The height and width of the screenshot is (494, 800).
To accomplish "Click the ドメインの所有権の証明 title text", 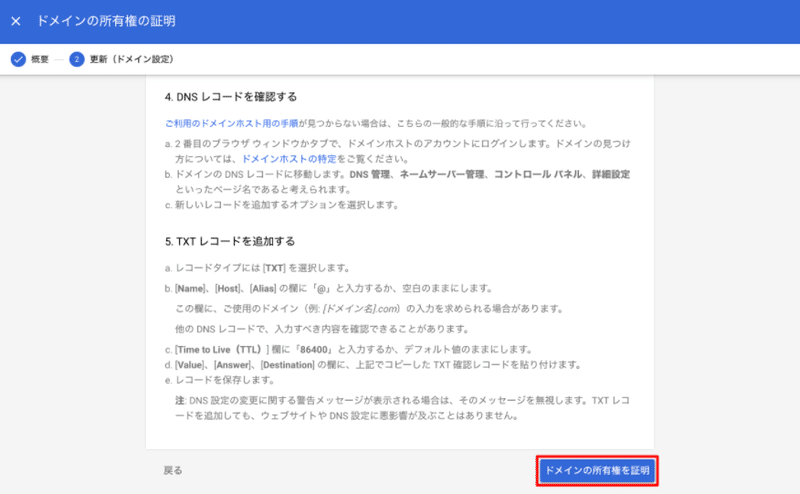I will click(106, 21).
